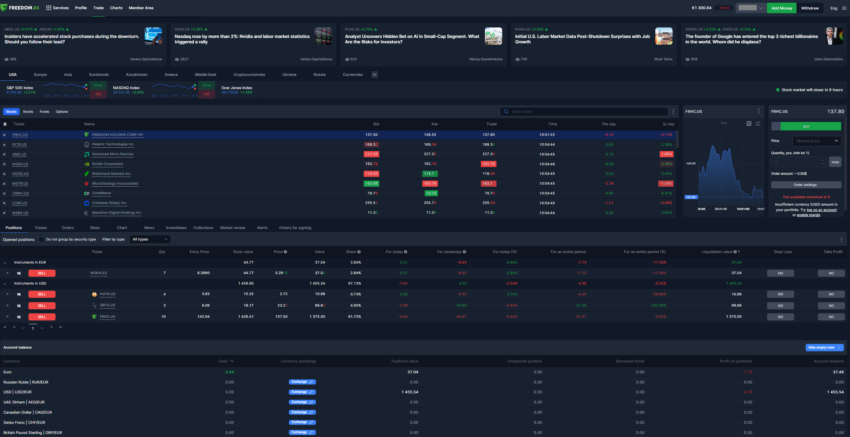Open the Eng language selector
Image resolution: width=850 pixels, height=437 pixels.
[x=833, y=8]
